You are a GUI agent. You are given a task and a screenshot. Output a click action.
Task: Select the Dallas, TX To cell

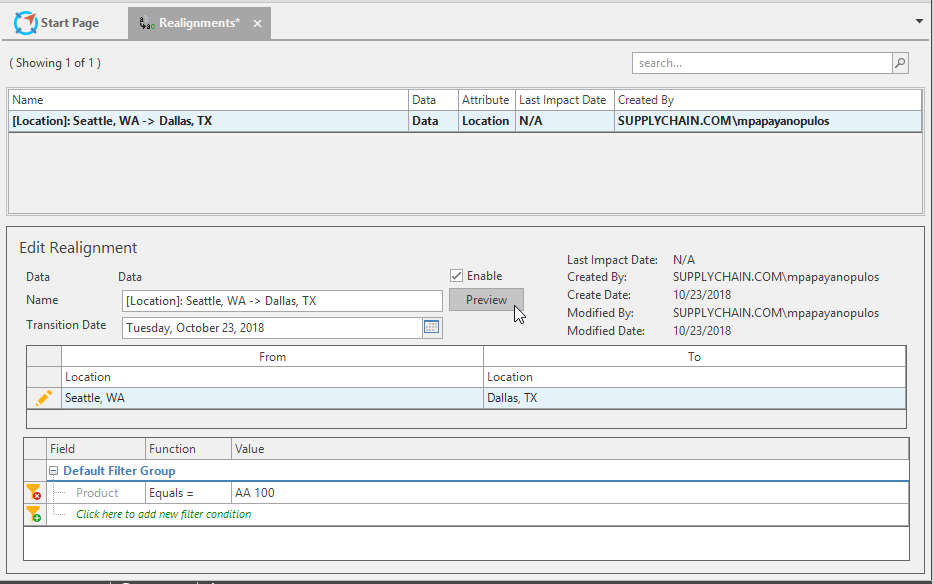695,398
